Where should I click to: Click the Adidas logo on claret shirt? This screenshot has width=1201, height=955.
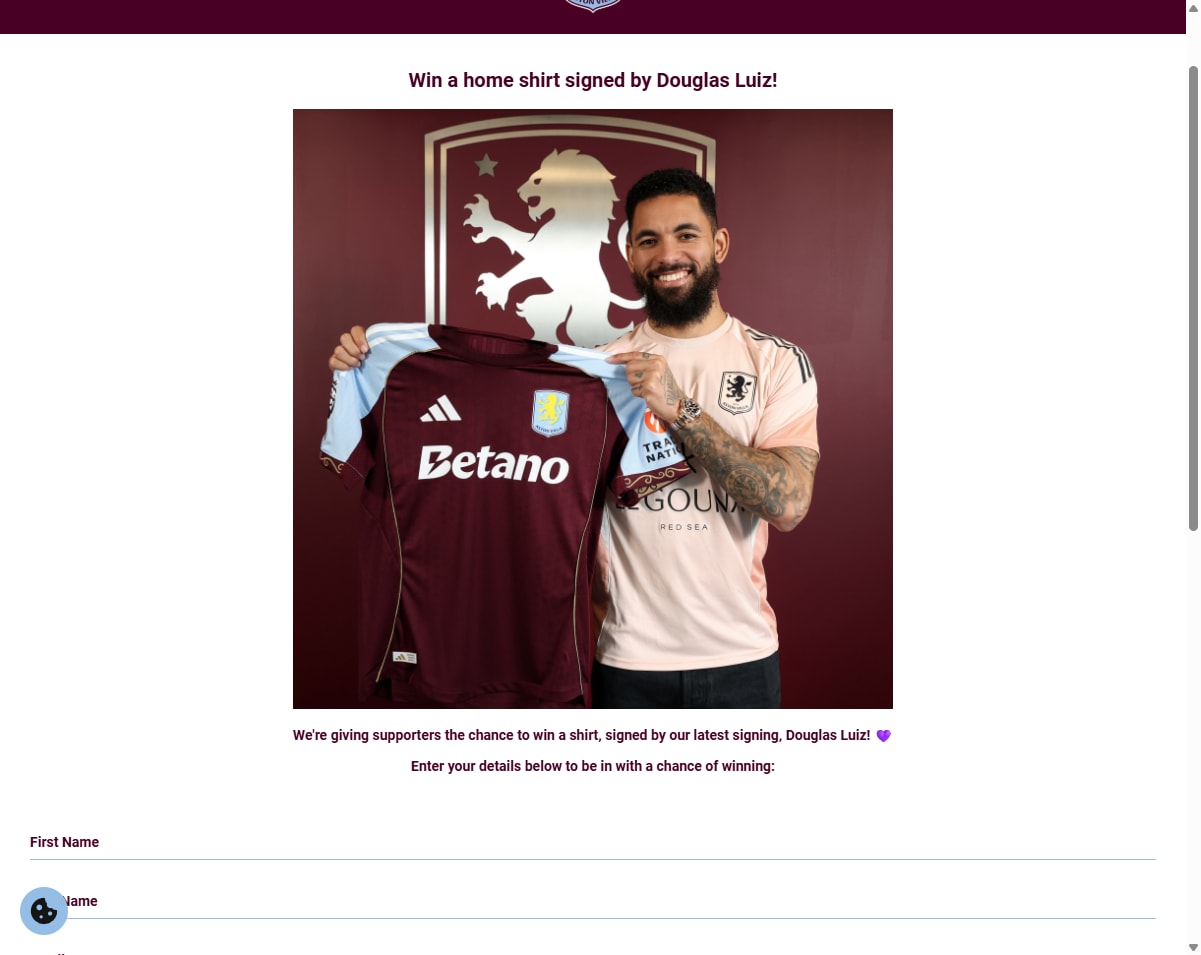pyautogui.click(x=440, y=409)
